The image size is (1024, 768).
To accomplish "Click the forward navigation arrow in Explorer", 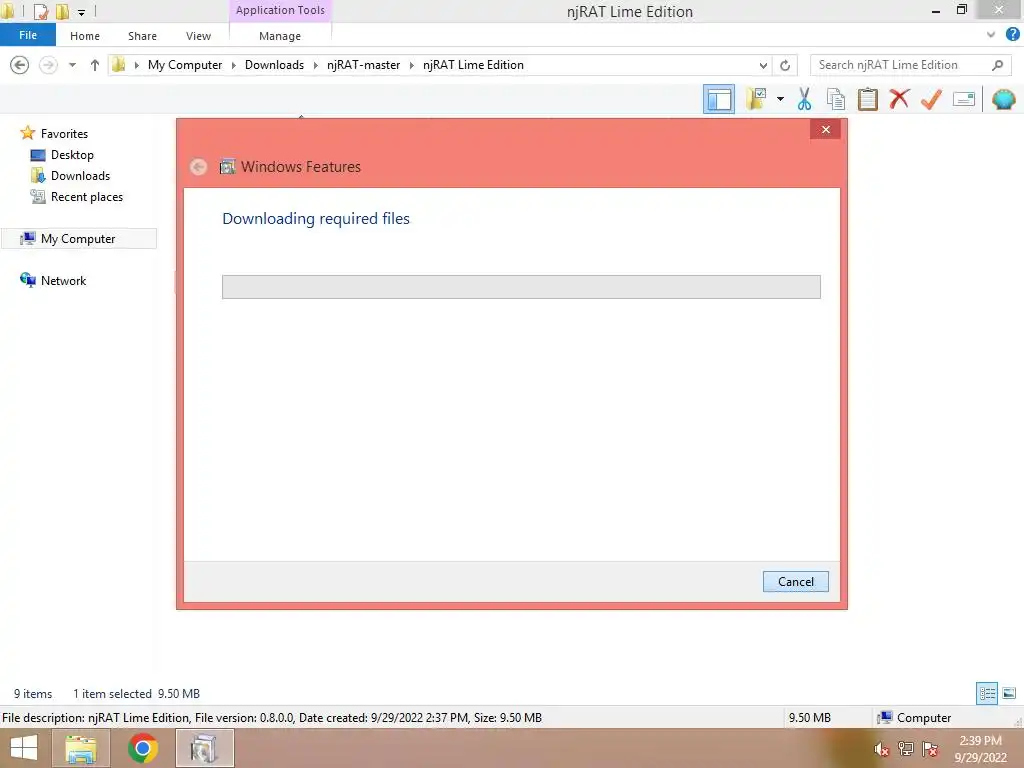I will click(x=48, y=65).
